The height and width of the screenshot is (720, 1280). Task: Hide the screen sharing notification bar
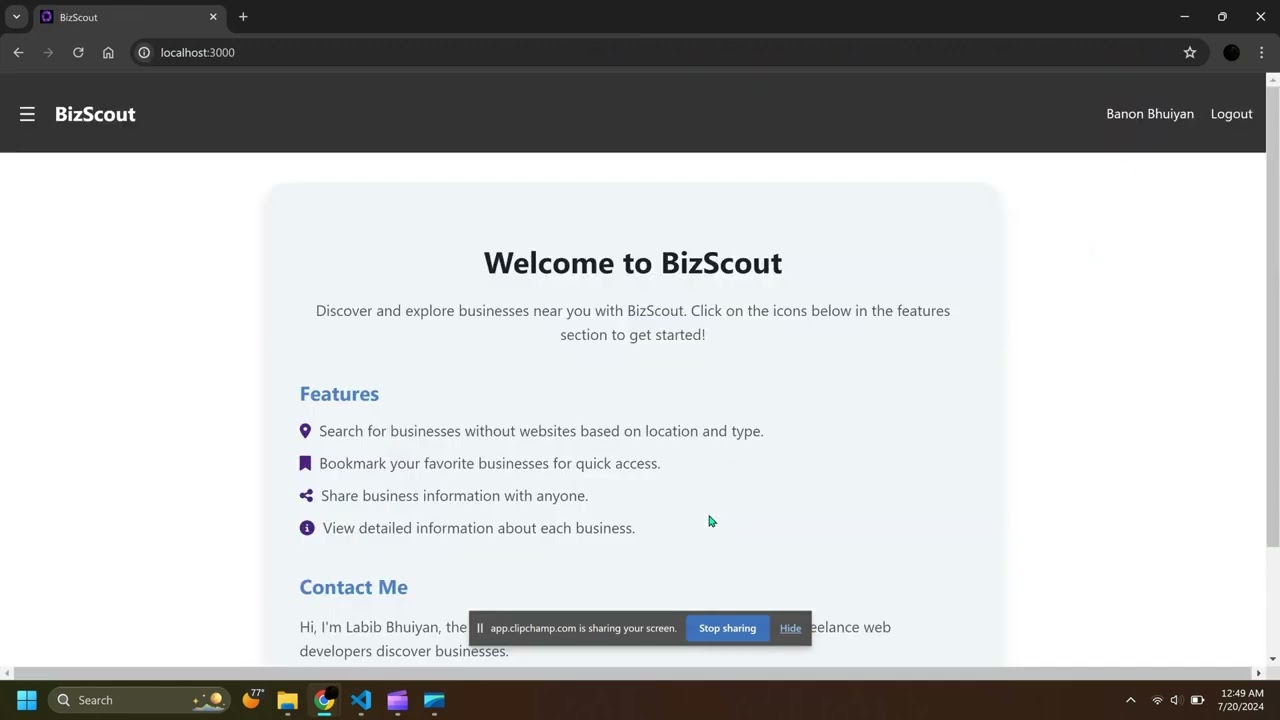click(790, 628)
